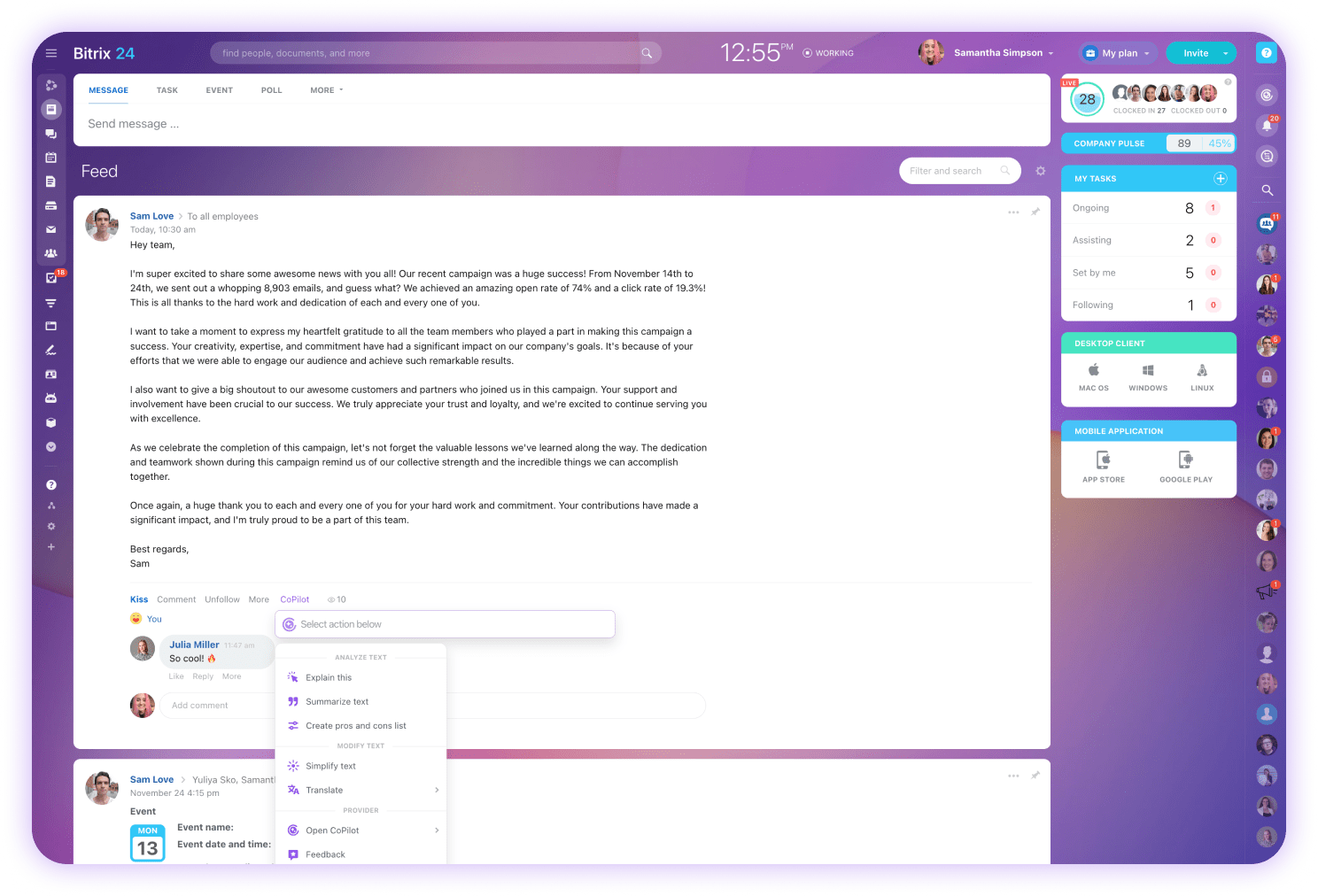The image size is (1318, 896).
Task: Toggle the pin on Sam Love's post
Action: point(1035,212)
